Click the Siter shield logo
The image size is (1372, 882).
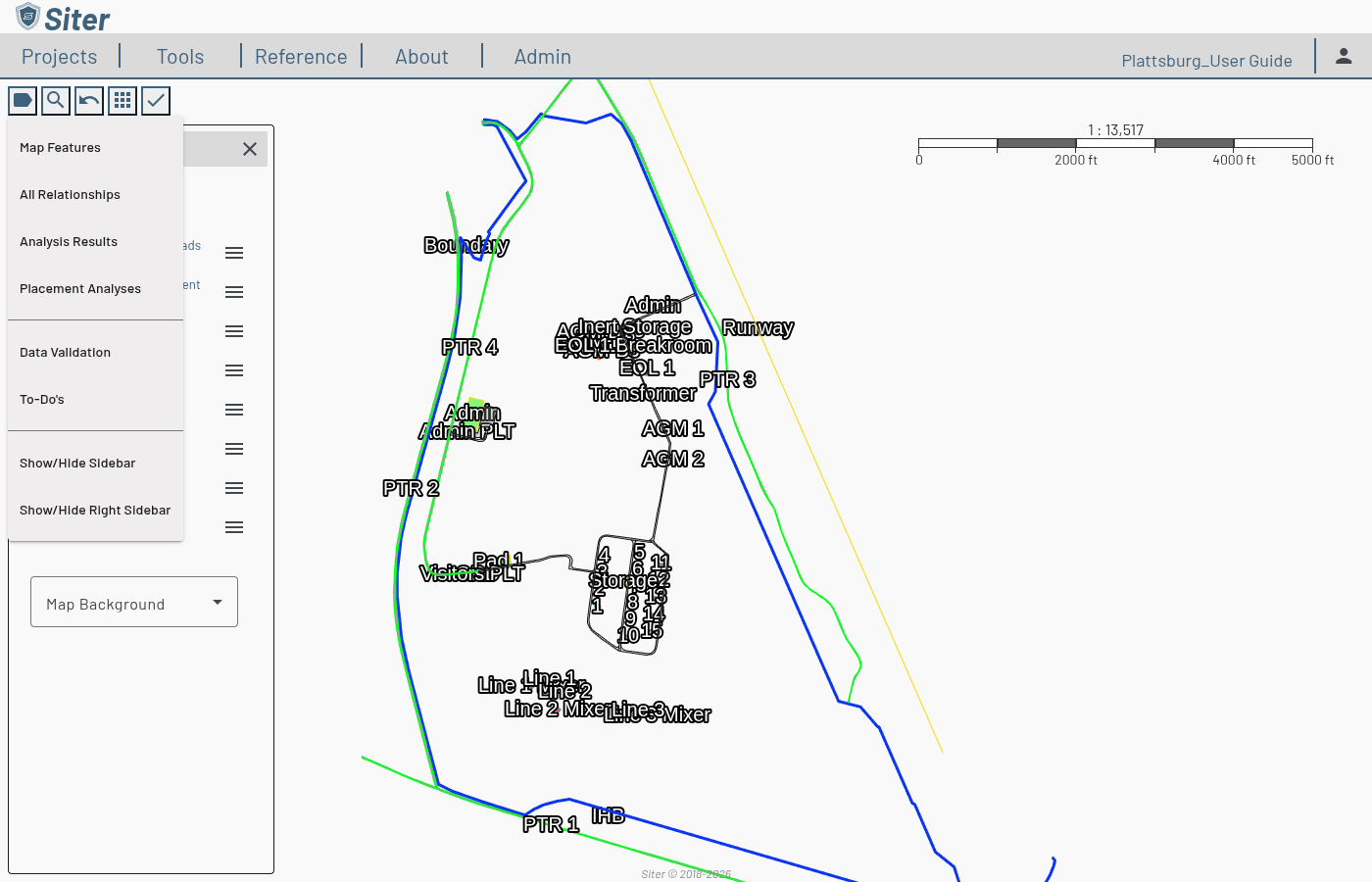tap(27, 17)
